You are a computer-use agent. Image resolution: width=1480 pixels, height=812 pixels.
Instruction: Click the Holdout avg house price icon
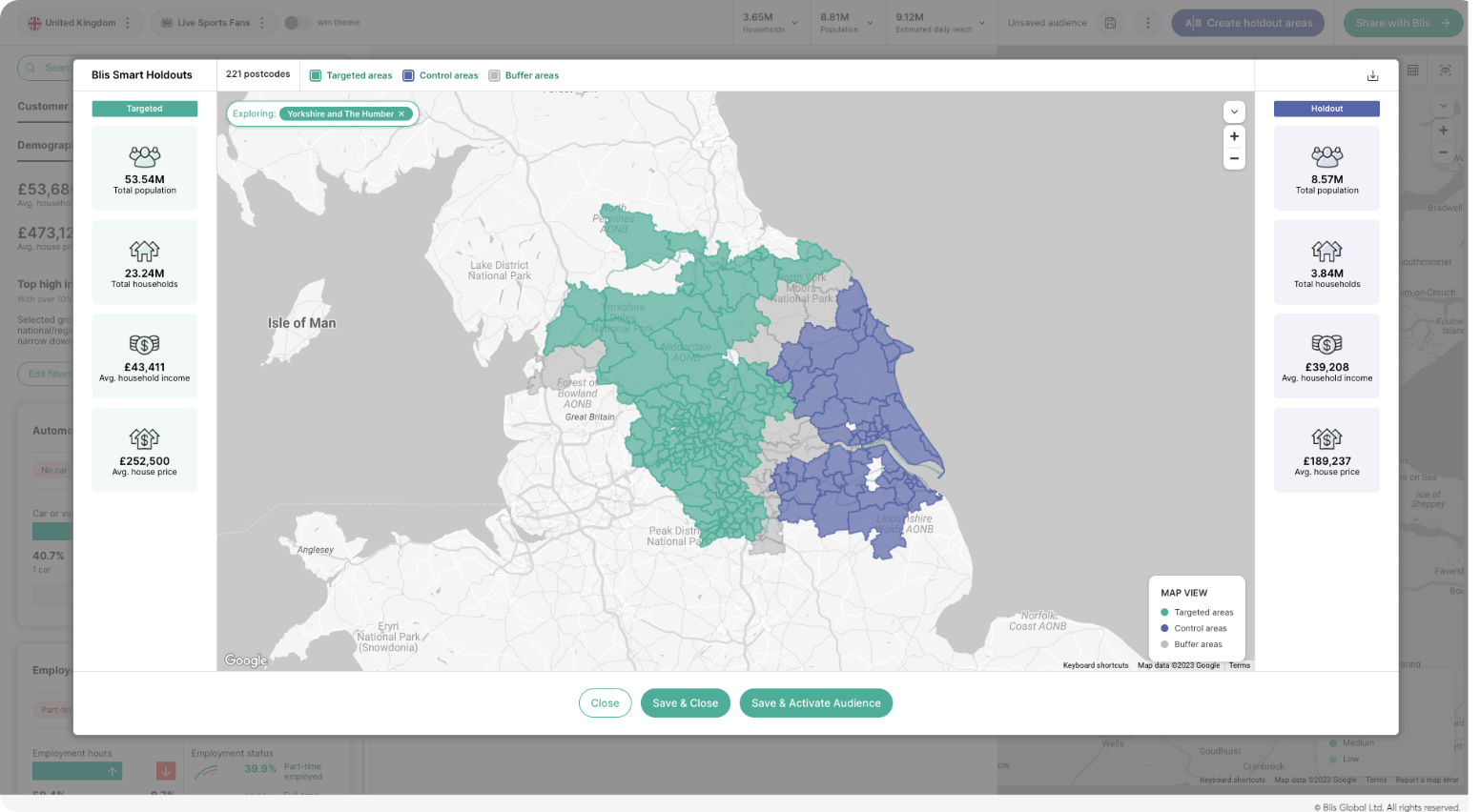(1326, 438)
